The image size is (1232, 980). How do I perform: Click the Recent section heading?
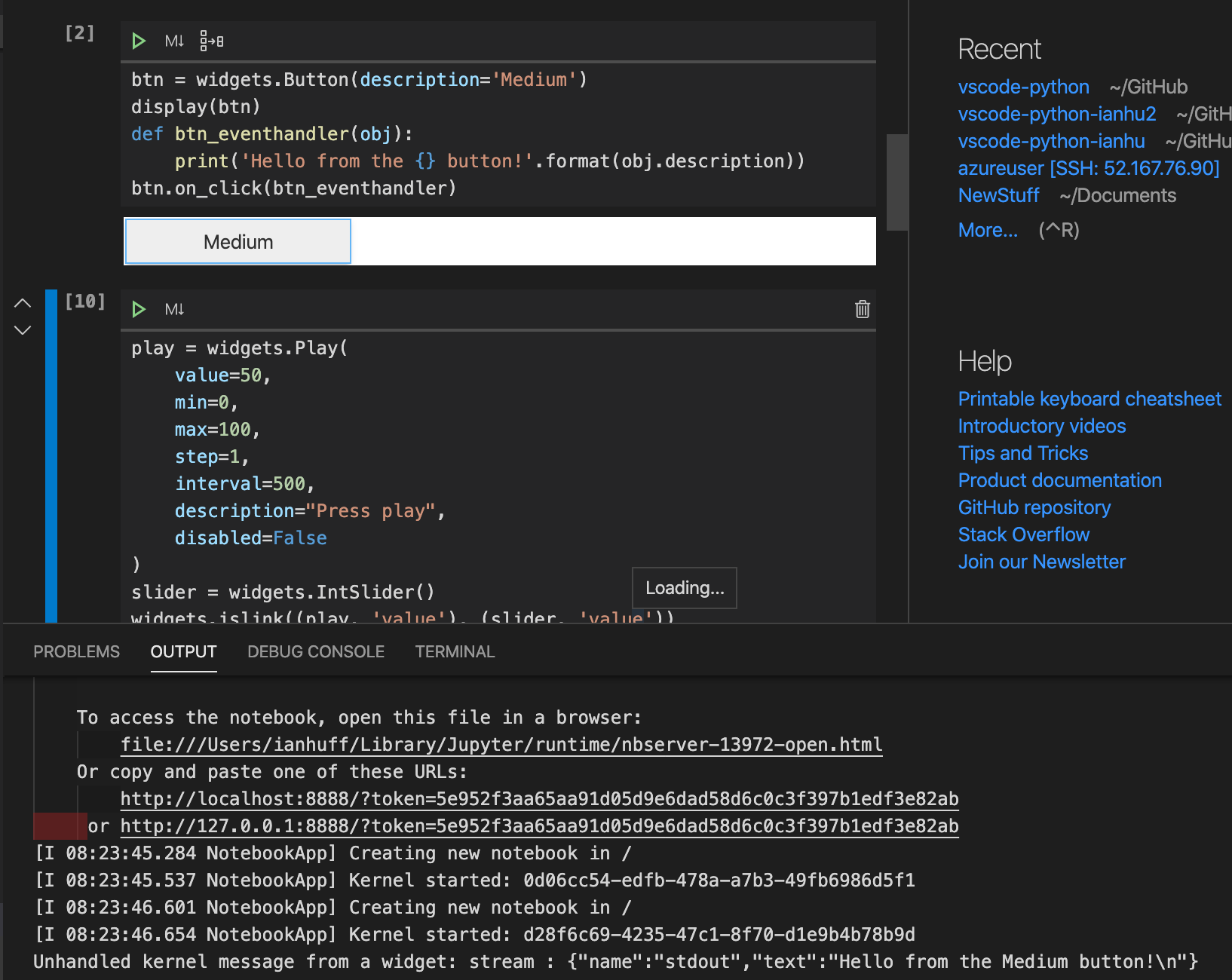coord(999,50)
